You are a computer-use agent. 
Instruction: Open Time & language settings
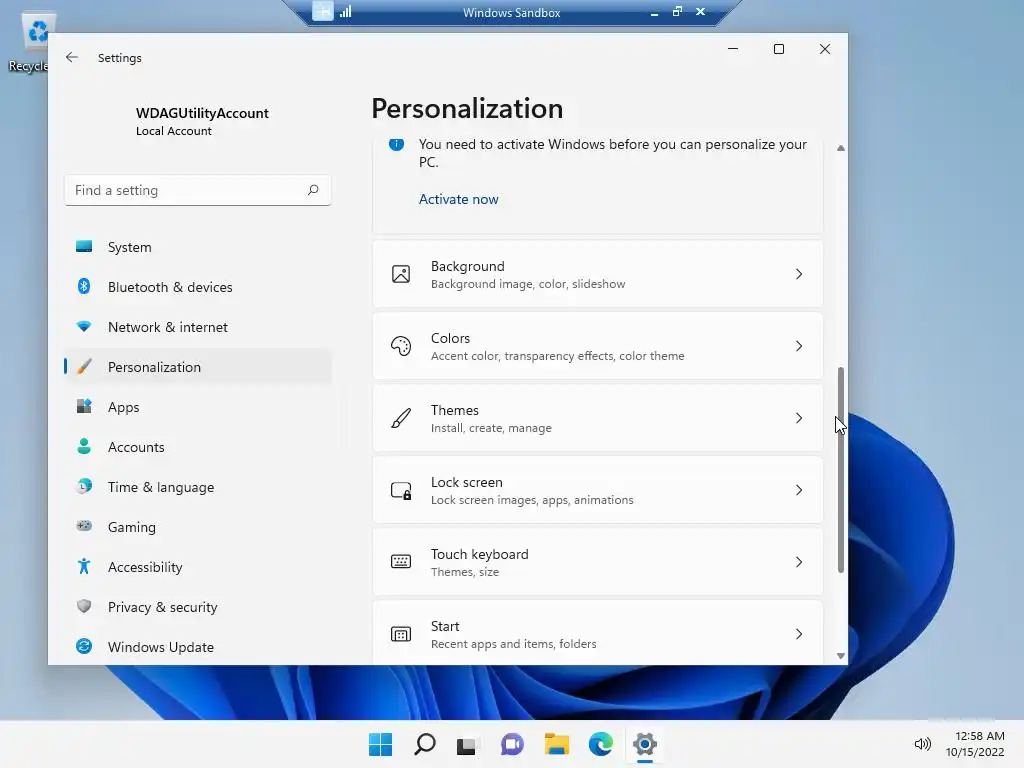click(198, 487)
